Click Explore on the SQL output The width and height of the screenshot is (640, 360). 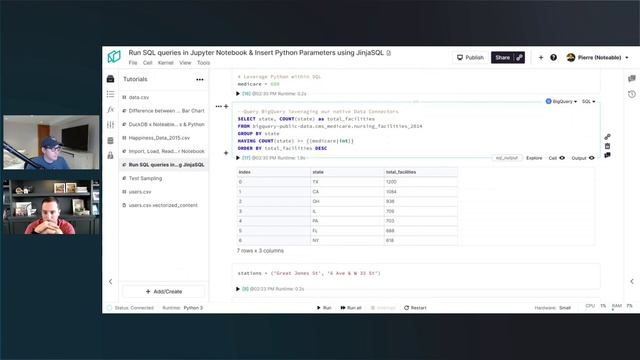[x=534, y=158]
